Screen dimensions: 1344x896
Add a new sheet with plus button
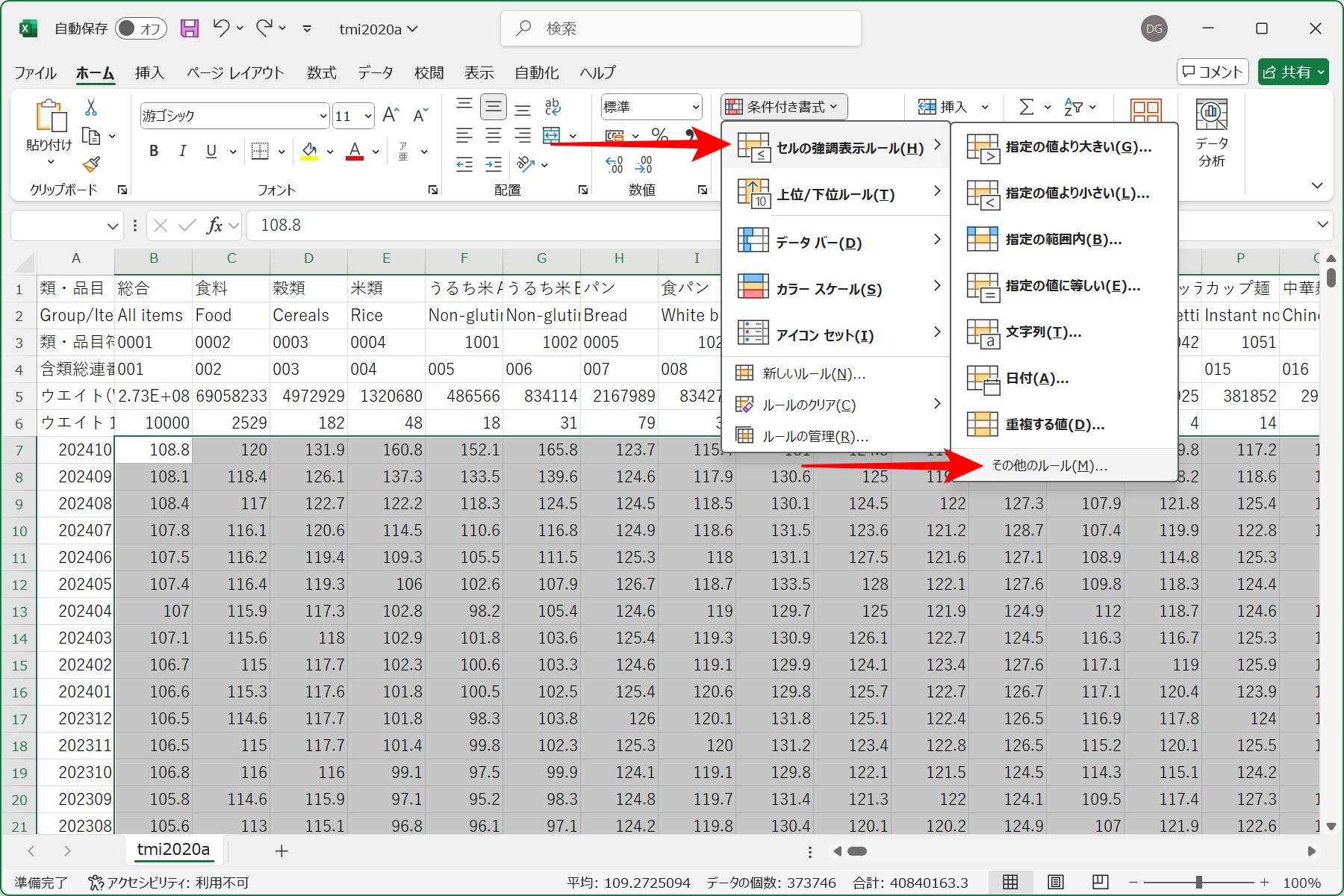pyautogui.click(x=281, y=850)
